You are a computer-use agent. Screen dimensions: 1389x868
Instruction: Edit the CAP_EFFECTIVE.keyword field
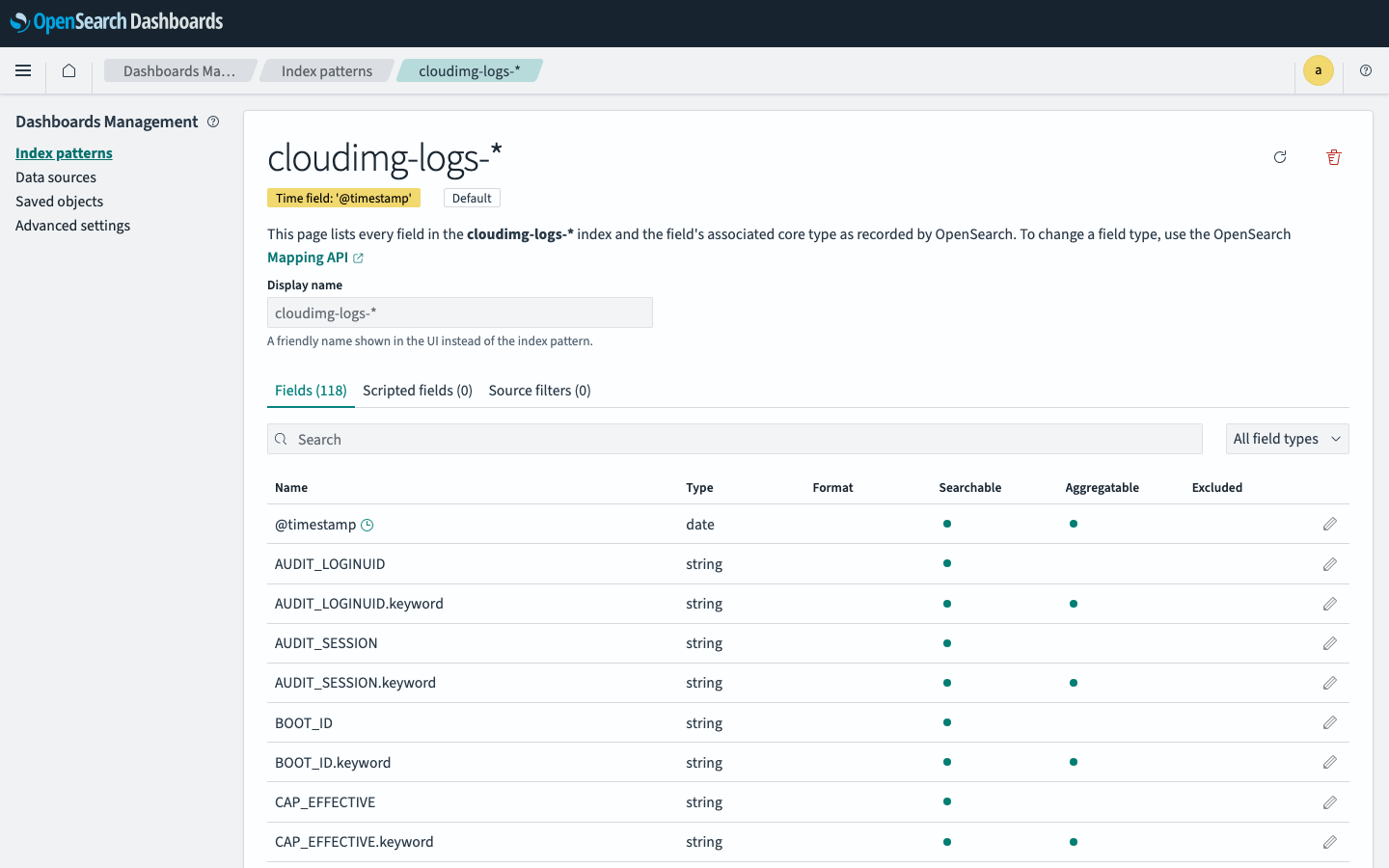[1330, 842]
